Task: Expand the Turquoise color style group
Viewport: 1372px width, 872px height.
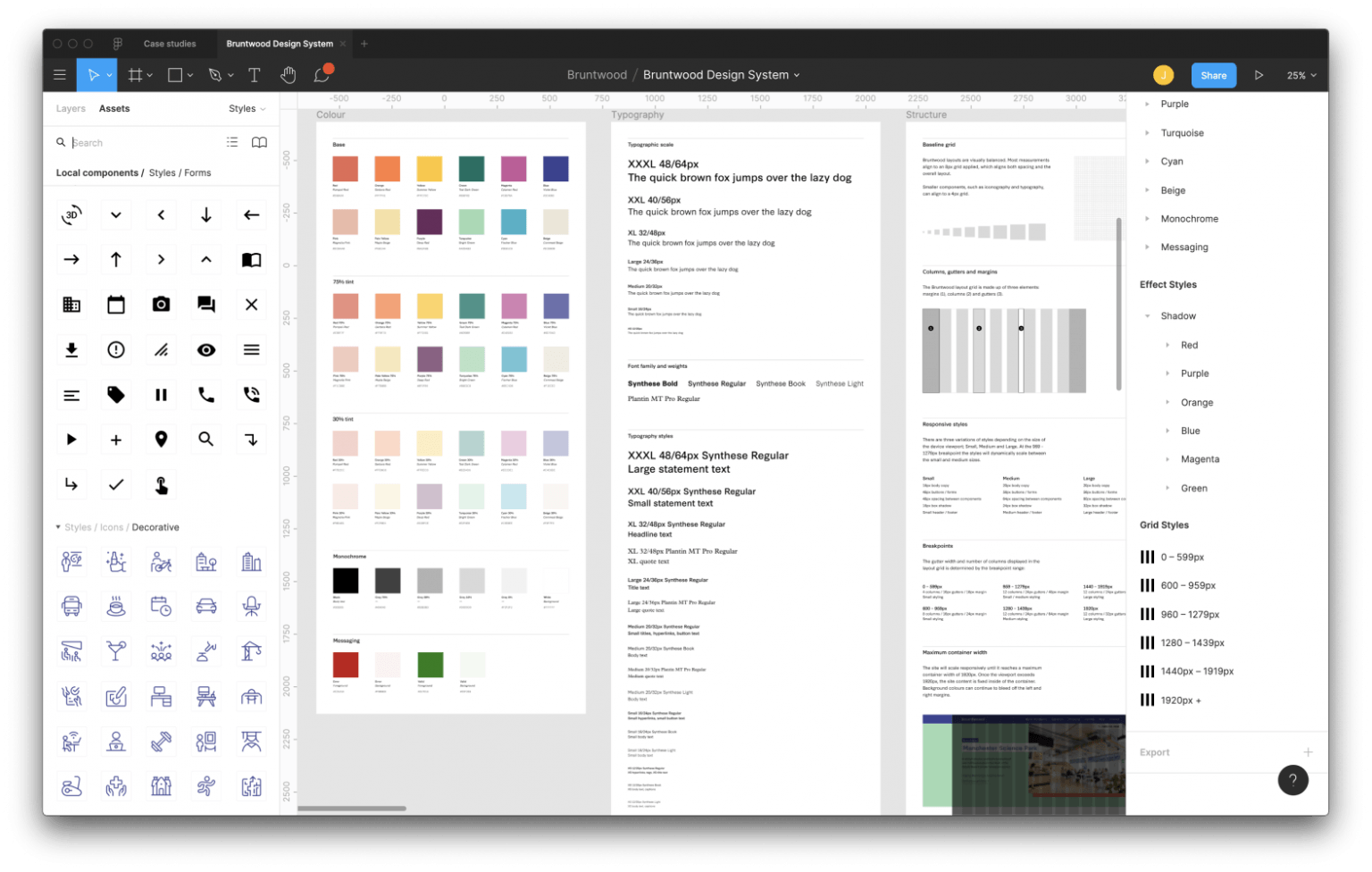Action: (1147, 132)
